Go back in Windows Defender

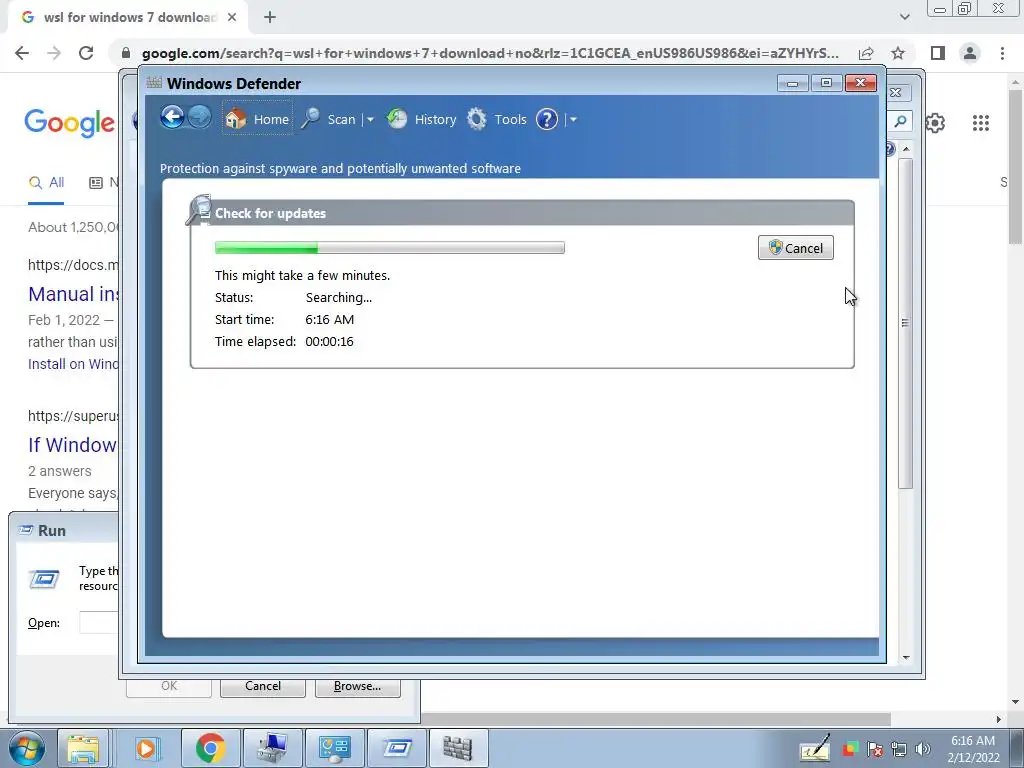click(x=172, y=118)
